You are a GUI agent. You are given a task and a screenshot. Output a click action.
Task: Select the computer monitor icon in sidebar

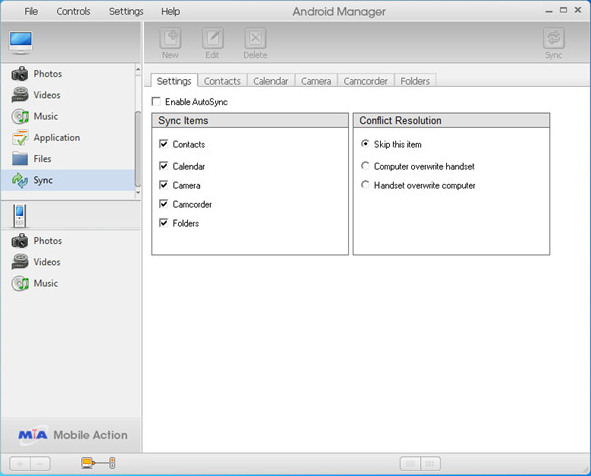coord(21,43)
